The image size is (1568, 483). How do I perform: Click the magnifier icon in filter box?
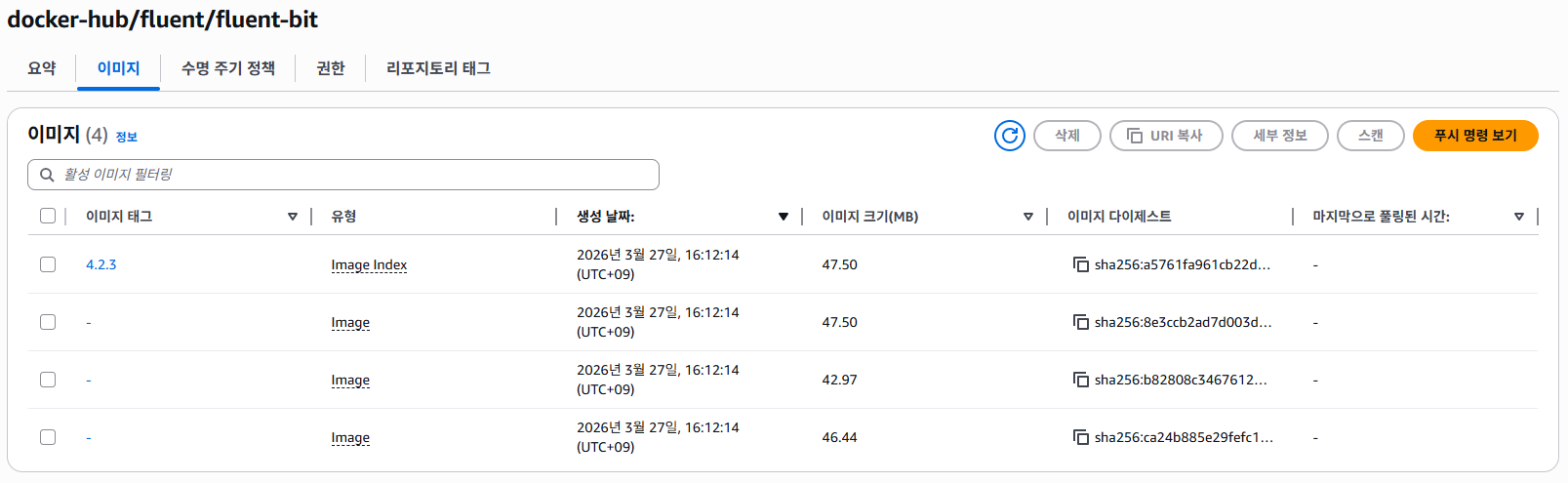[x=47, y=175]
